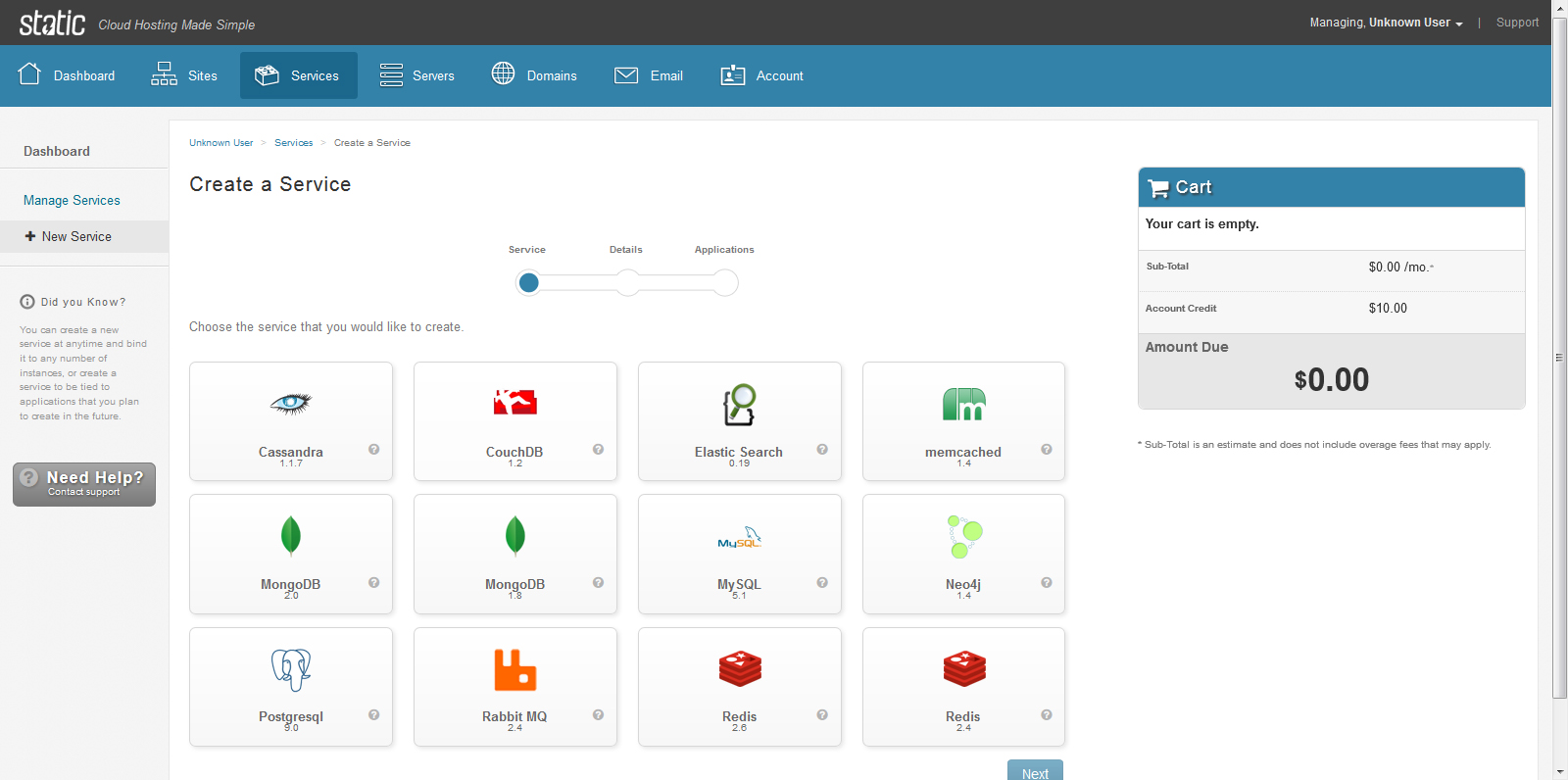Open help icon on Cassandra card

373,450
